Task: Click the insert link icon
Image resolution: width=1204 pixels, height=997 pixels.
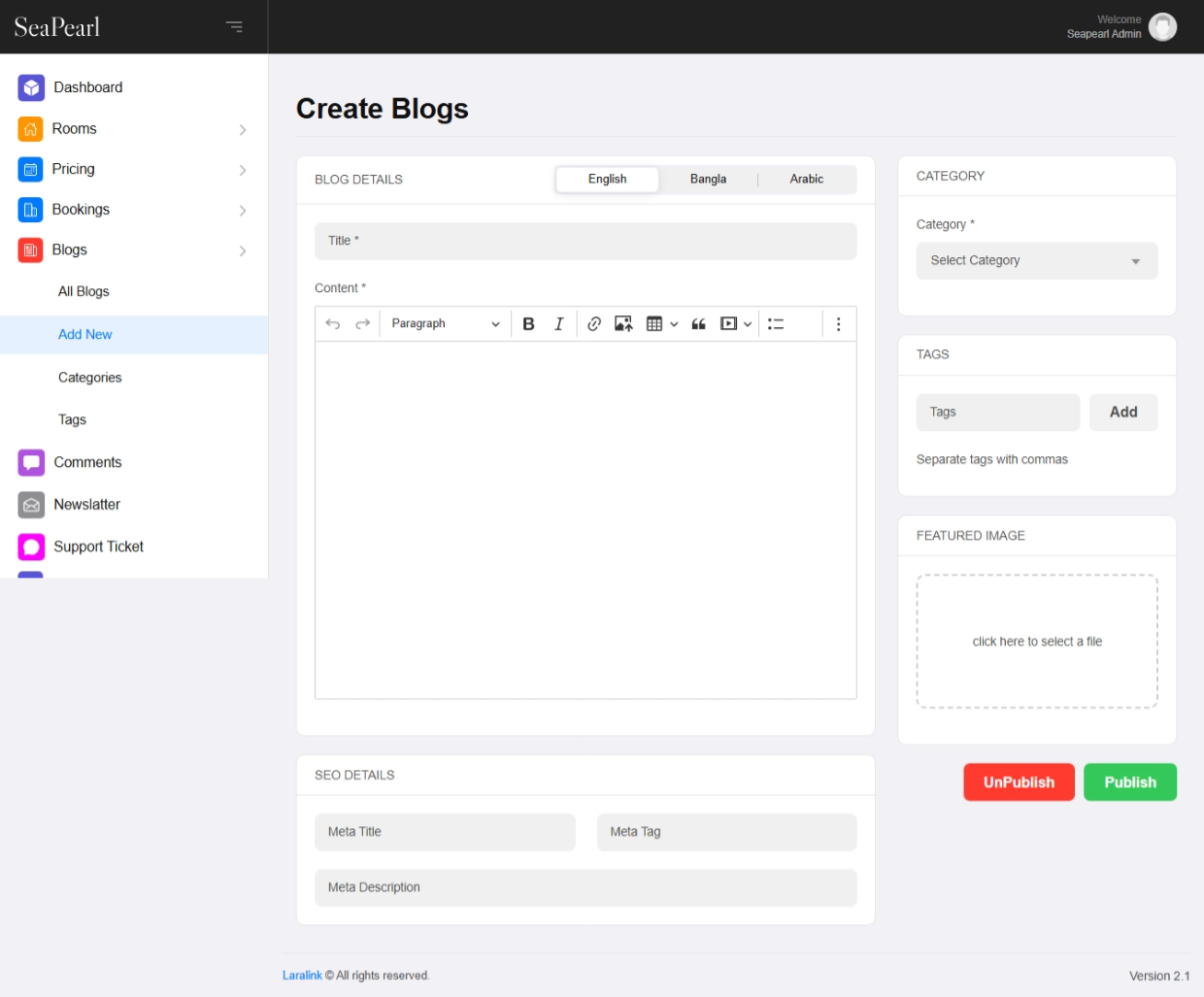Action: [594, 324]
